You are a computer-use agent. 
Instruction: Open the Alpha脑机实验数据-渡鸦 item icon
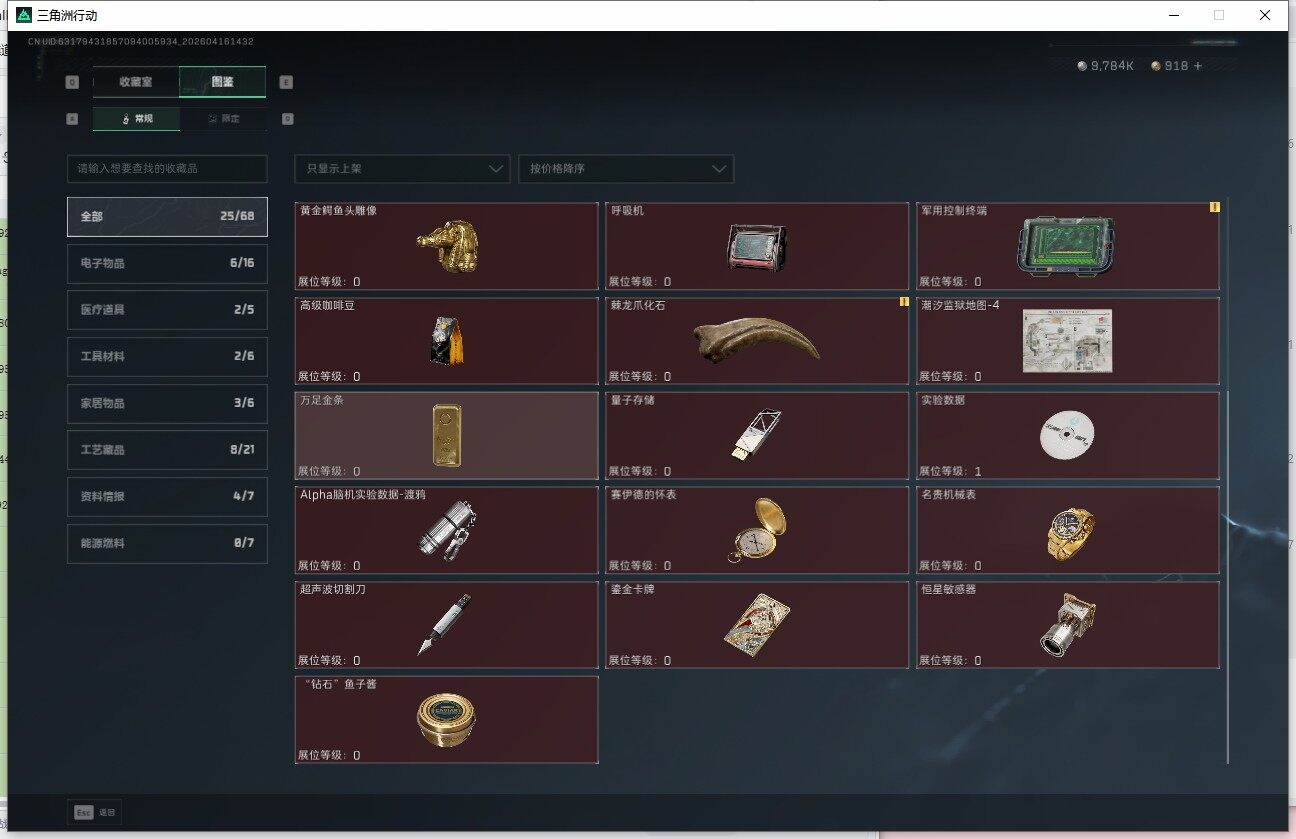coord(446,530)
